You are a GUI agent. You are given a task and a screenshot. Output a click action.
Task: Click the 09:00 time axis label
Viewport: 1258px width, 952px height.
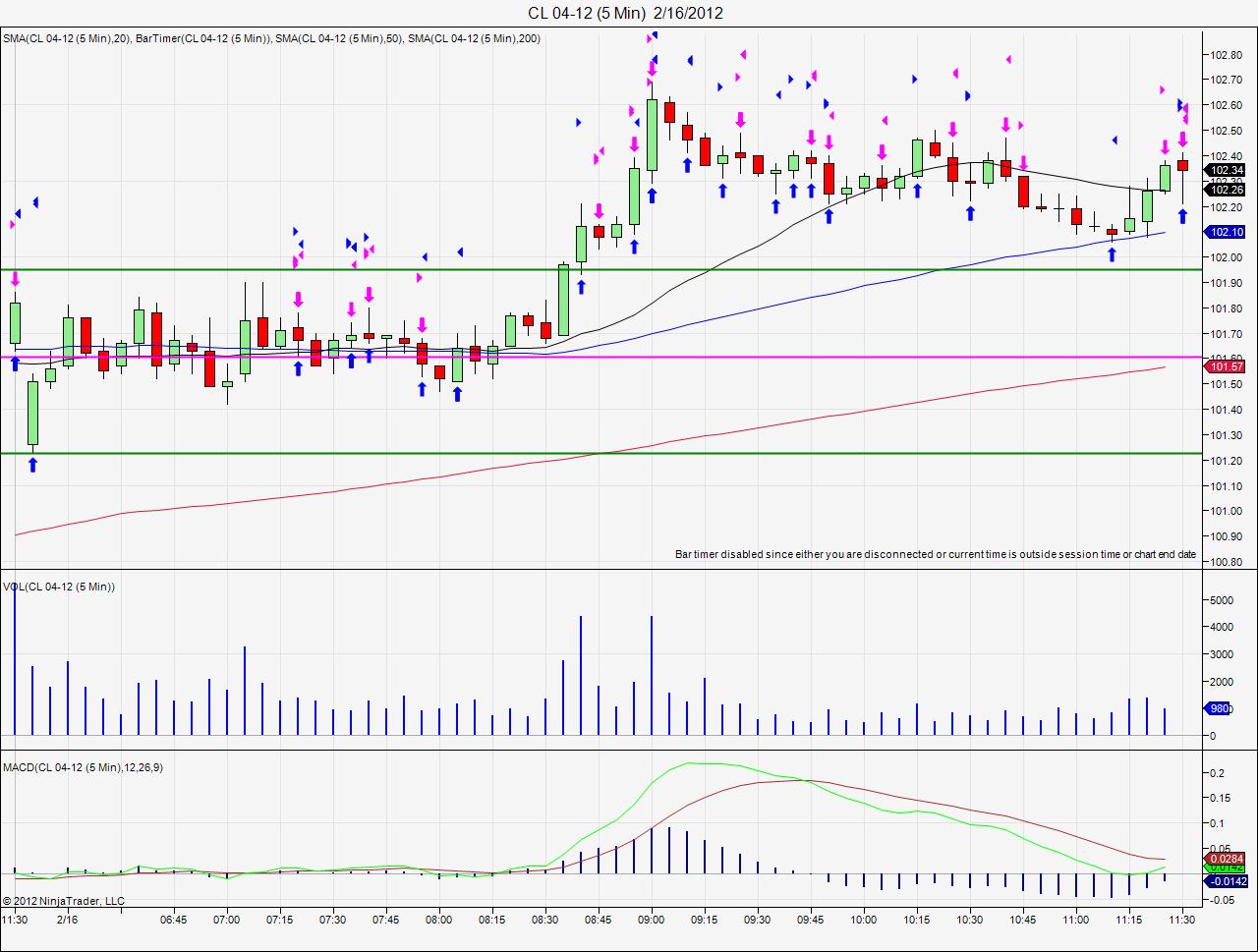point(652,920)
